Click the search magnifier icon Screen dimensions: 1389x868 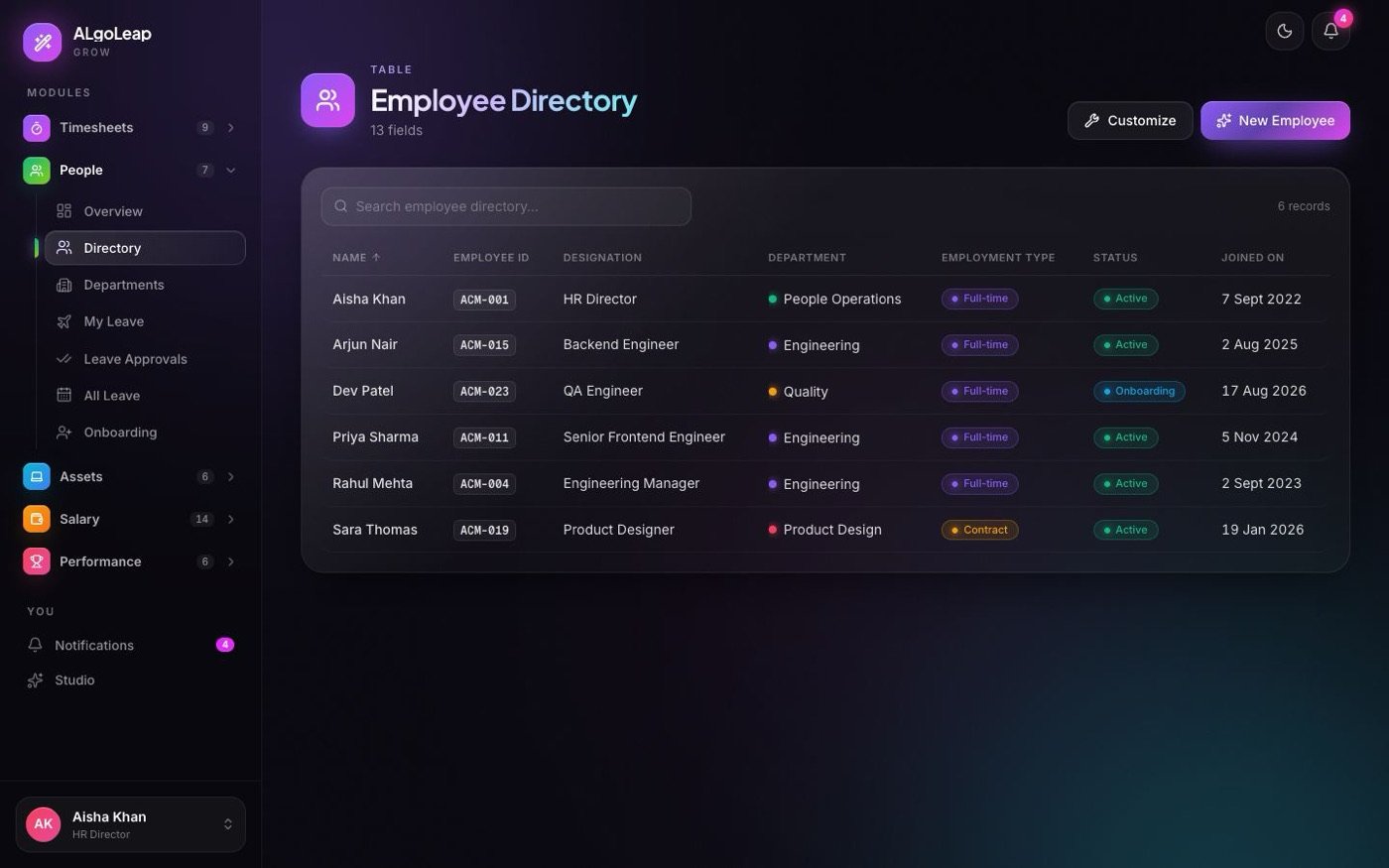[341, 206]
